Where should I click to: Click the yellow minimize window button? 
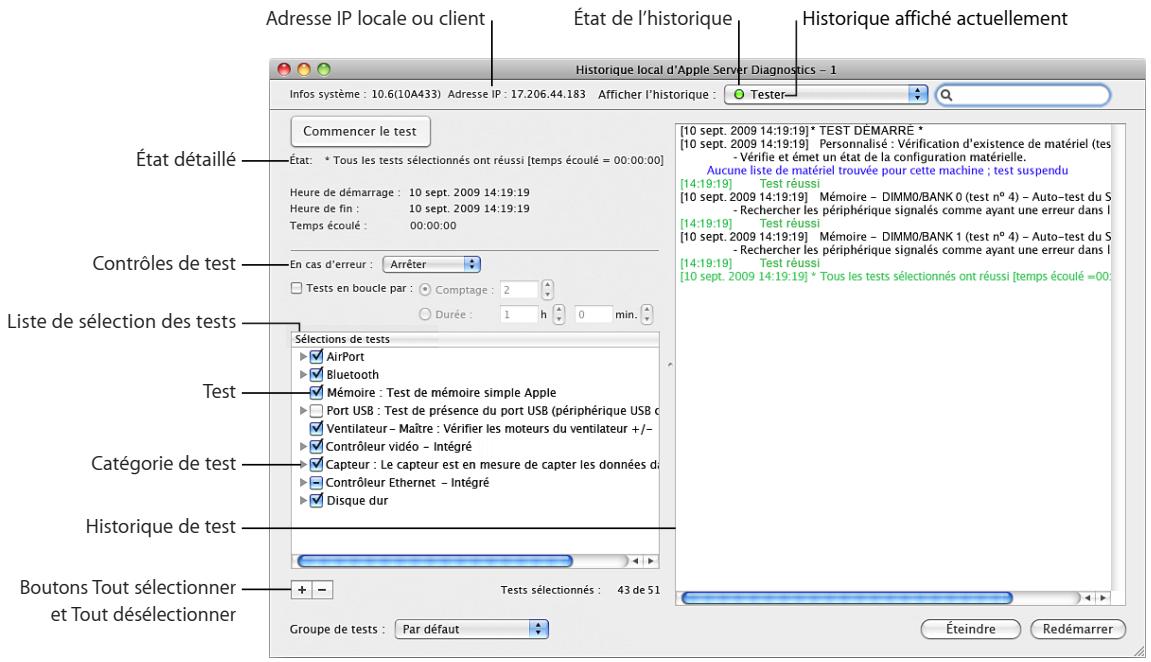tap(304, 69)
